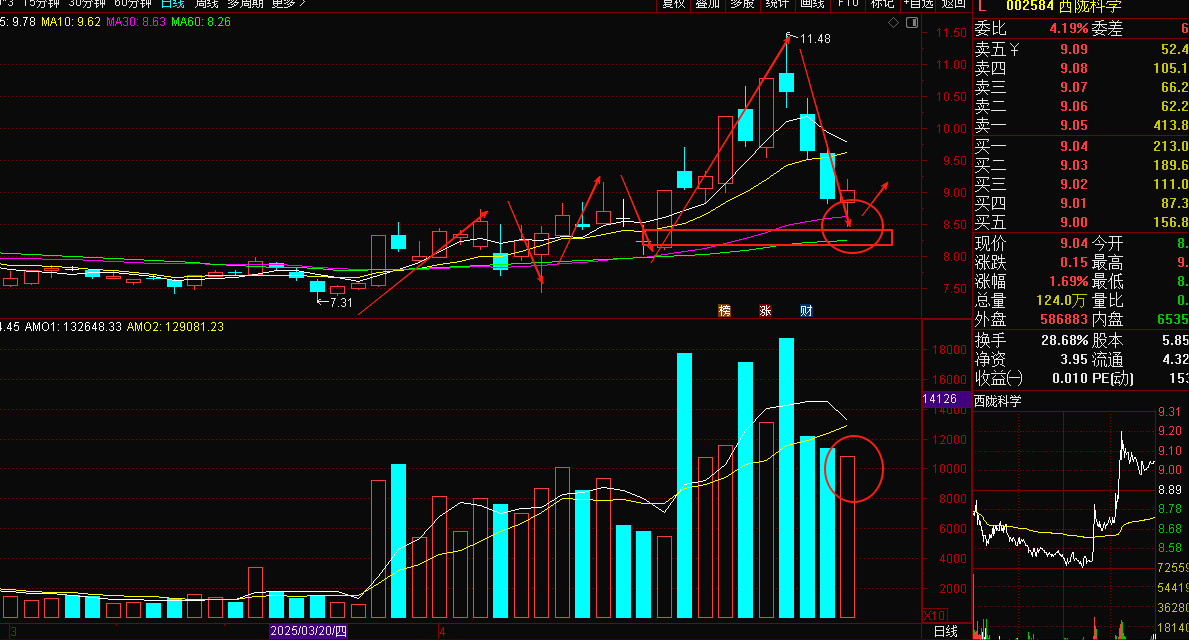The image size is (1189, 640).
Task: Select the 买四 9.01 bid row
Action: click(x=1081, y=203)
